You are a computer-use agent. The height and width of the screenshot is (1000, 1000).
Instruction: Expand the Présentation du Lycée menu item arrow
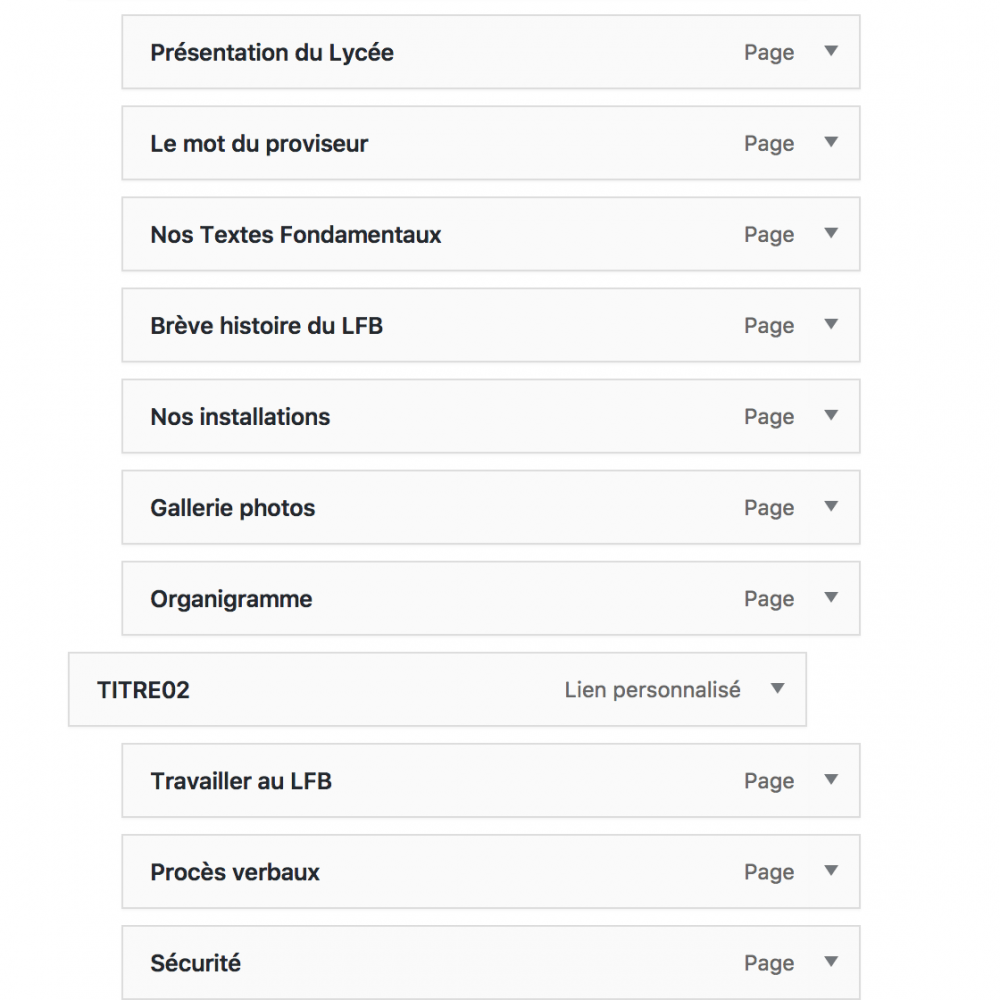coord(830,51)
